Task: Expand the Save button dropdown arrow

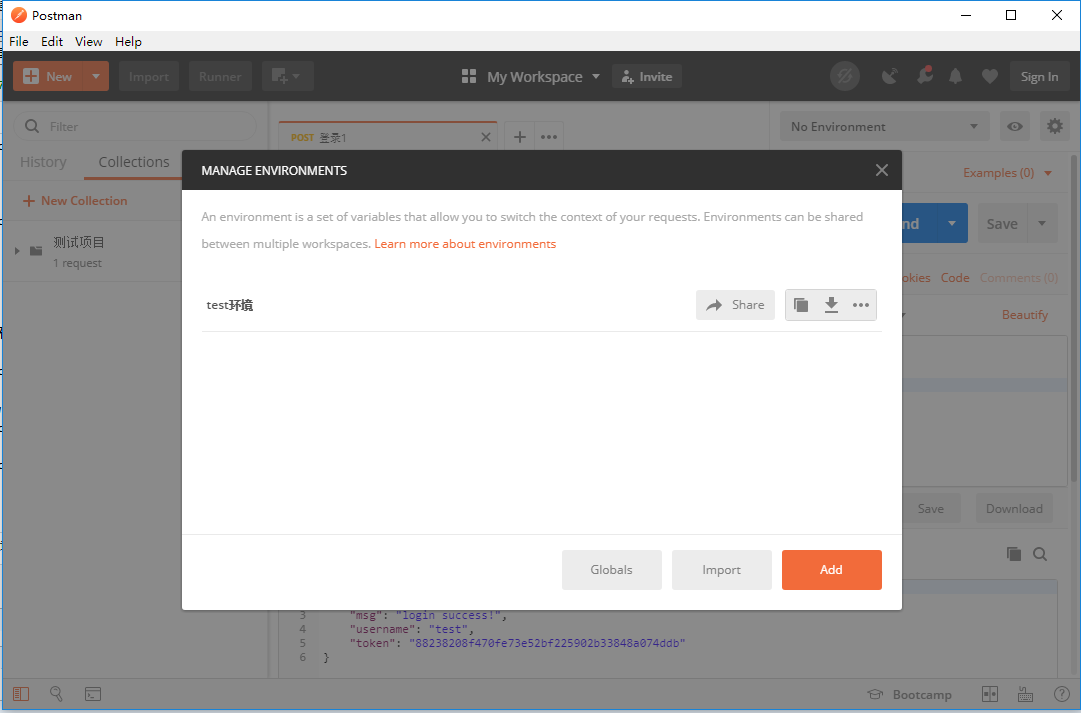Action: tap(1042, 223)
